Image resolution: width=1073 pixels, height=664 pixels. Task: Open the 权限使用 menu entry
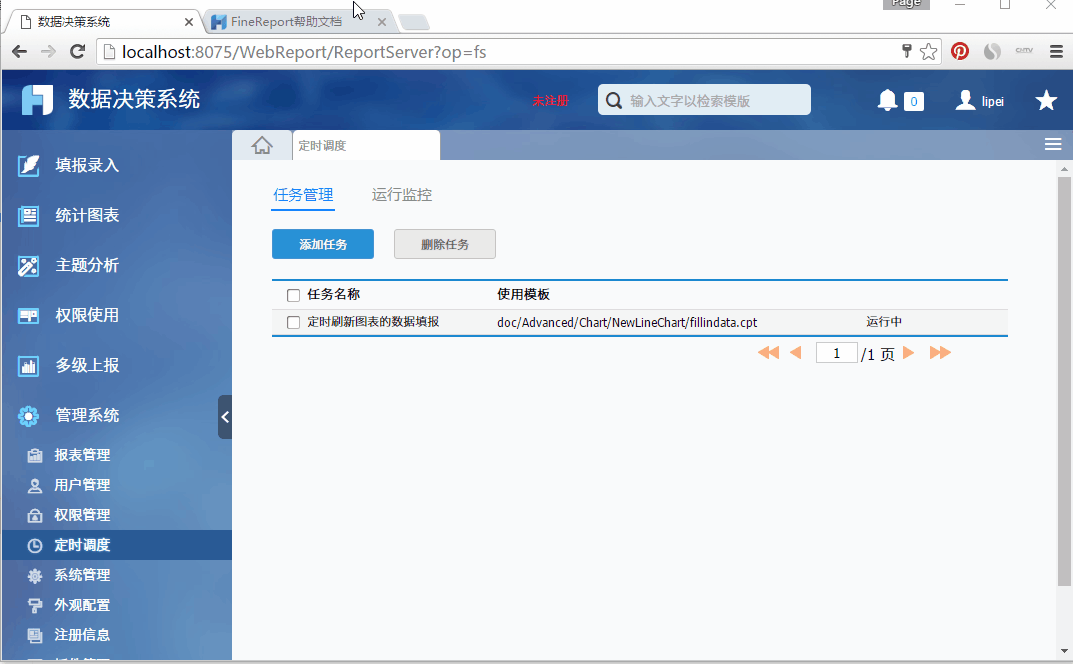click(x=87, y=316)
